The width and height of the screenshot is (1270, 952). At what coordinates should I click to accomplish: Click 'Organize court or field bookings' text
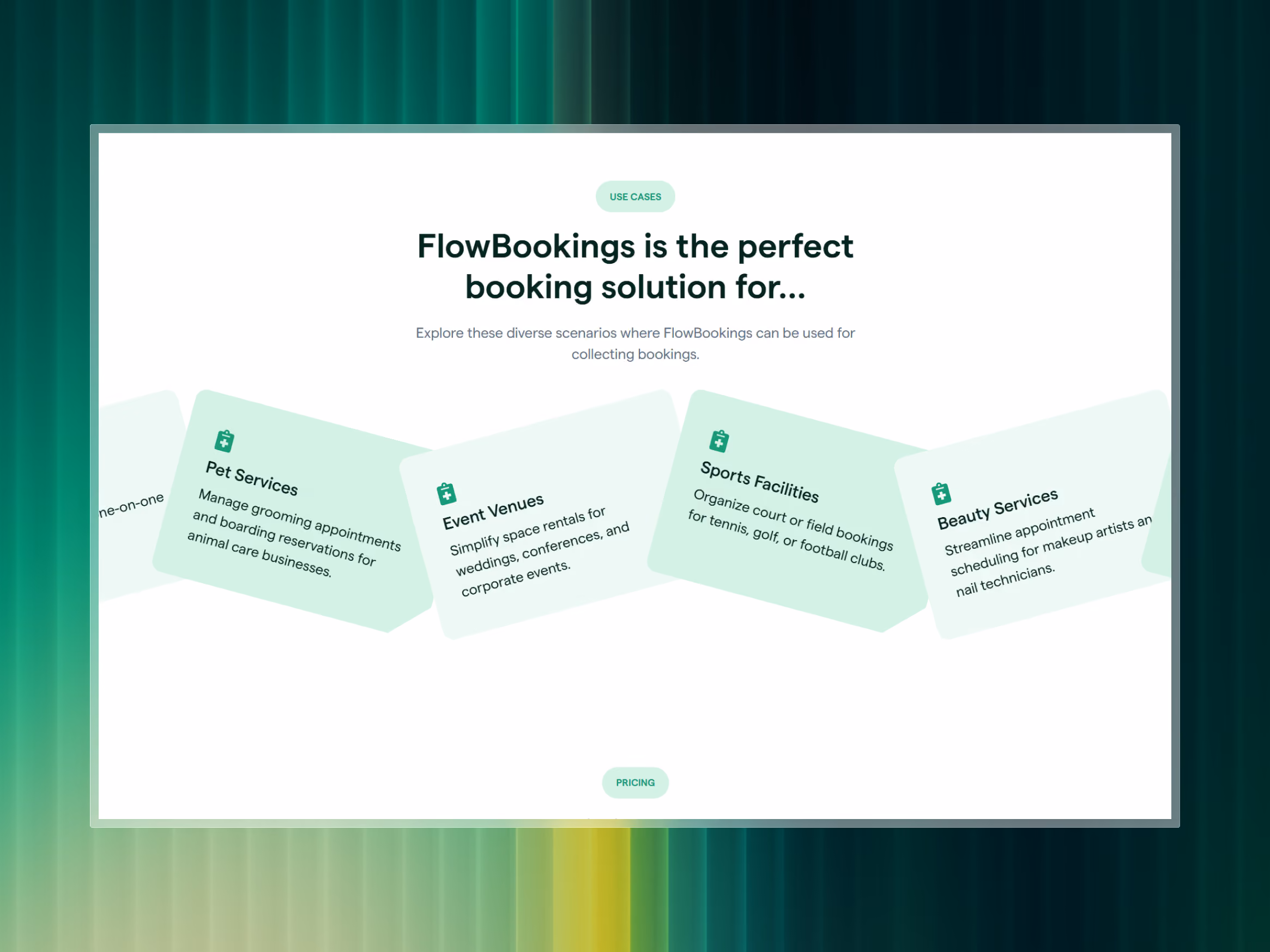click(790, 530)
